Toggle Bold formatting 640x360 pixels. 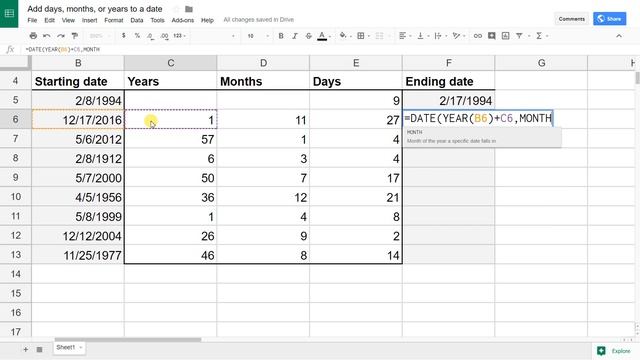(x=281, y=36)
